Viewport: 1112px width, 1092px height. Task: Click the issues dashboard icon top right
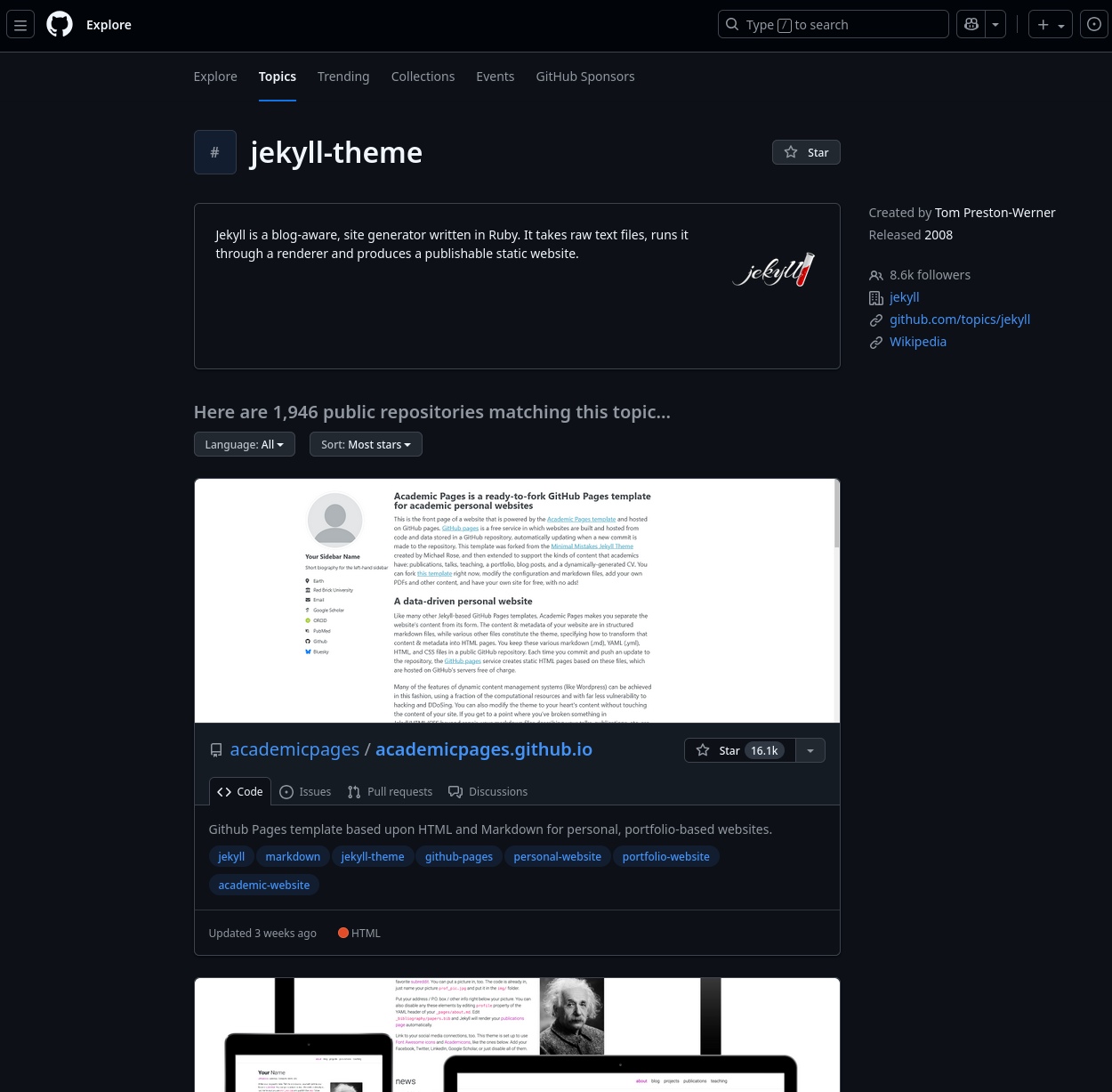[1093, 24]
